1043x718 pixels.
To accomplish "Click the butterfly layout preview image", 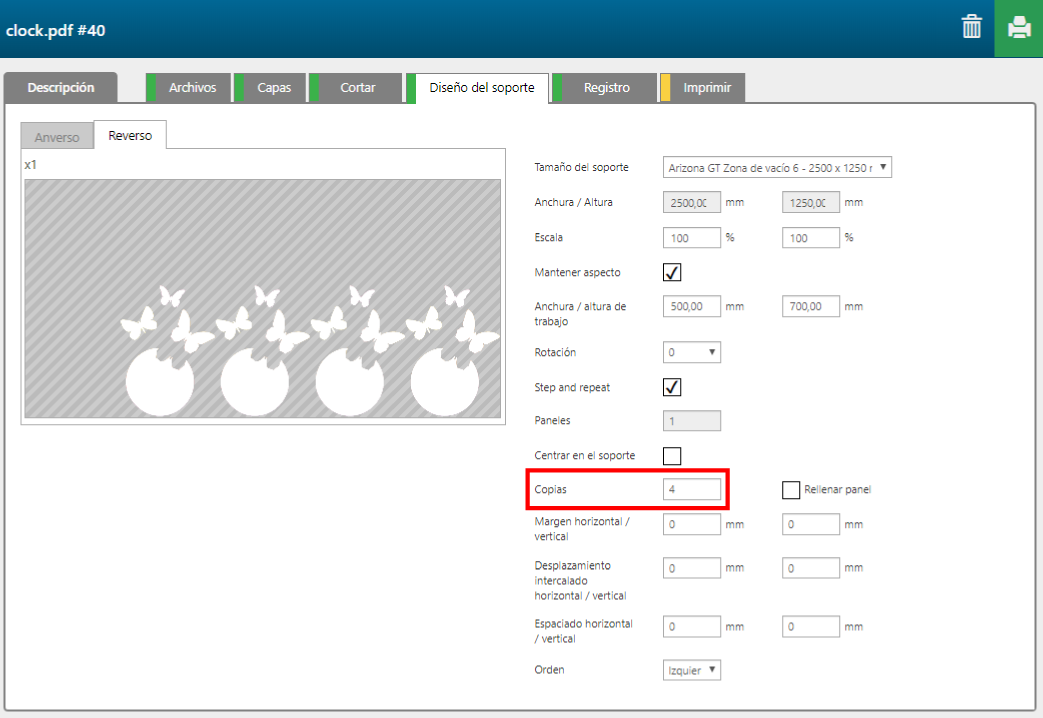I will coord(262,298).
